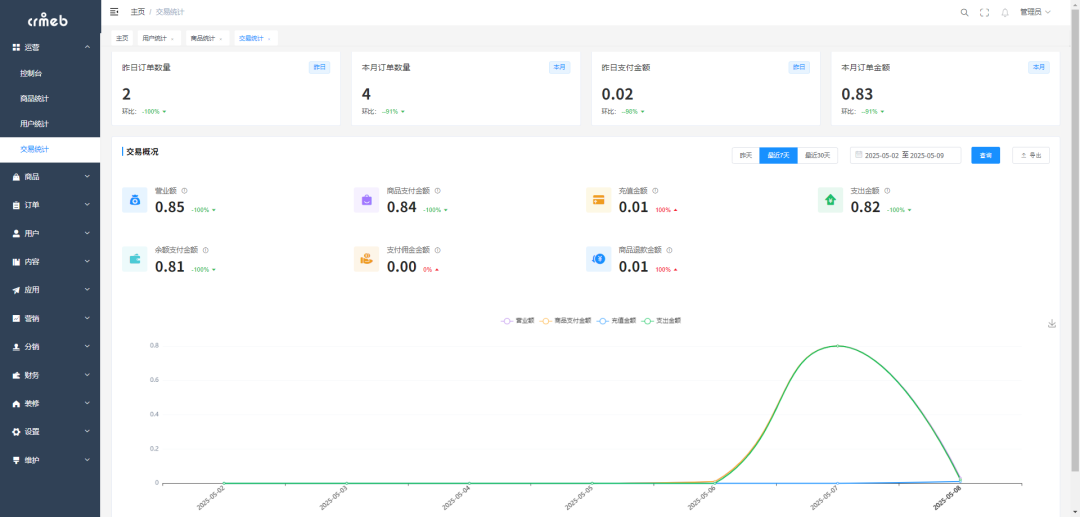Click the 导出 export button
This screenshot has width=1080, height=517.
(x=1031, y=155)
